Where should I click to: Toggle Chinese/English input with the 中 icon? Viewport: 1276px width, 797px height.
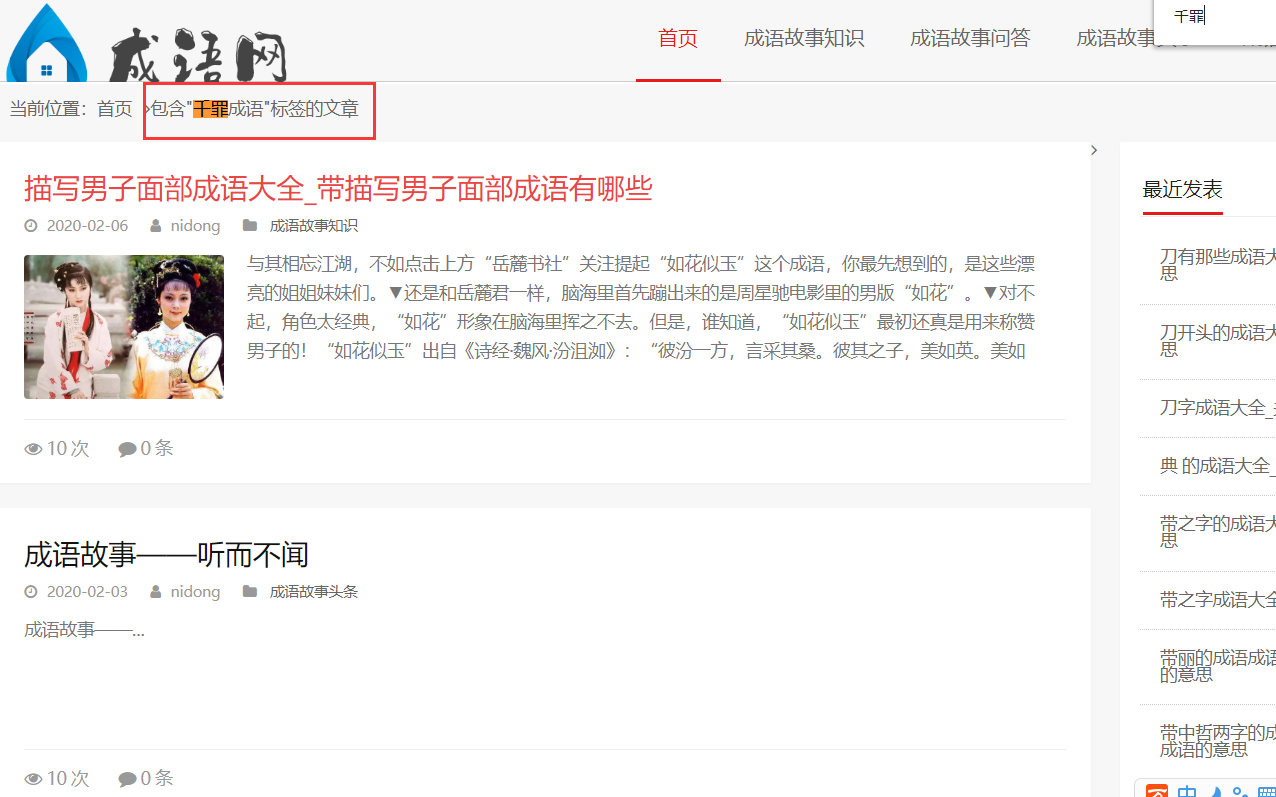coord(1187,790)
